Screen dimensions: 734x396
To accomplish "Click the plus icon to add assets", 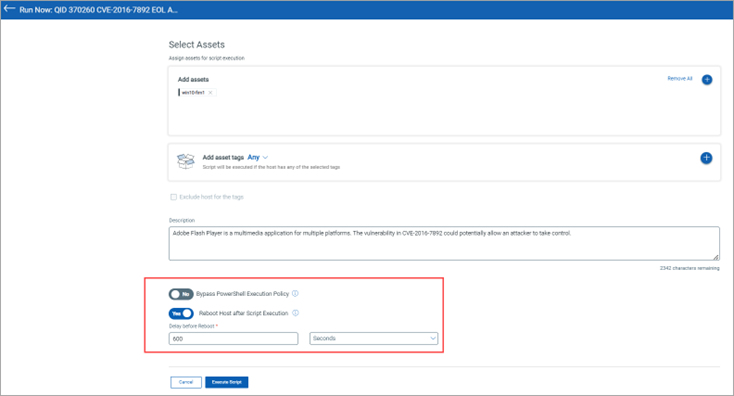I will pos(707,80).
